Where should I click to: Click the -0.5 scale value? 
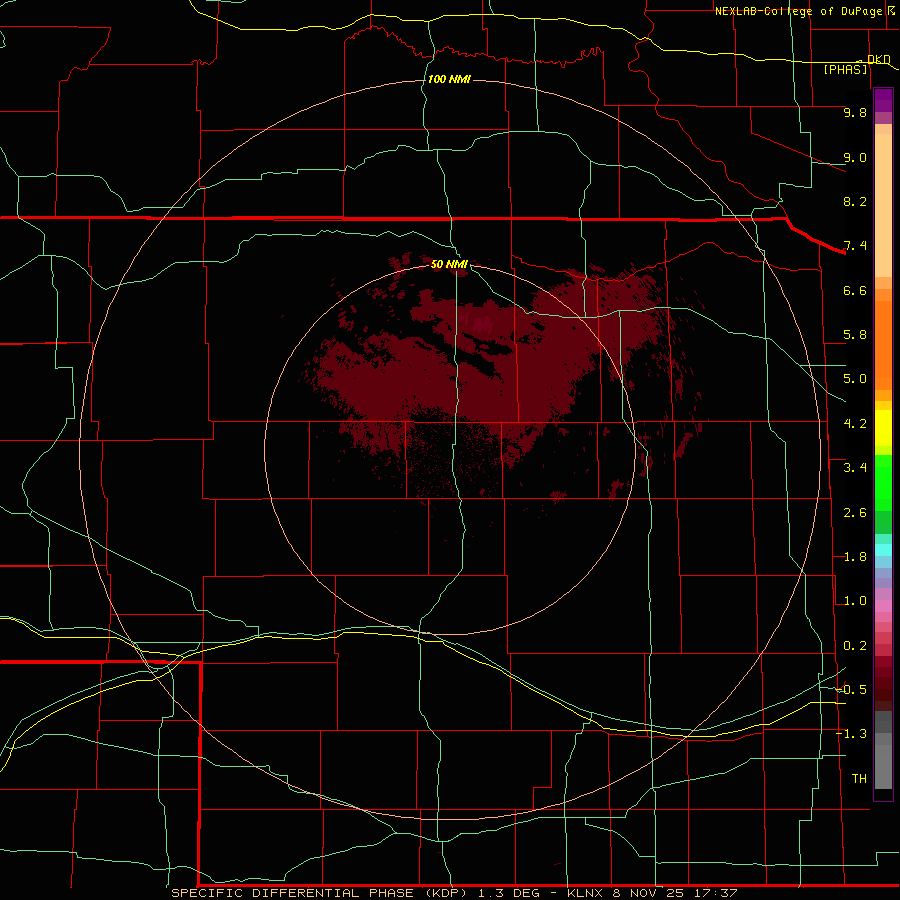(852, 689)
